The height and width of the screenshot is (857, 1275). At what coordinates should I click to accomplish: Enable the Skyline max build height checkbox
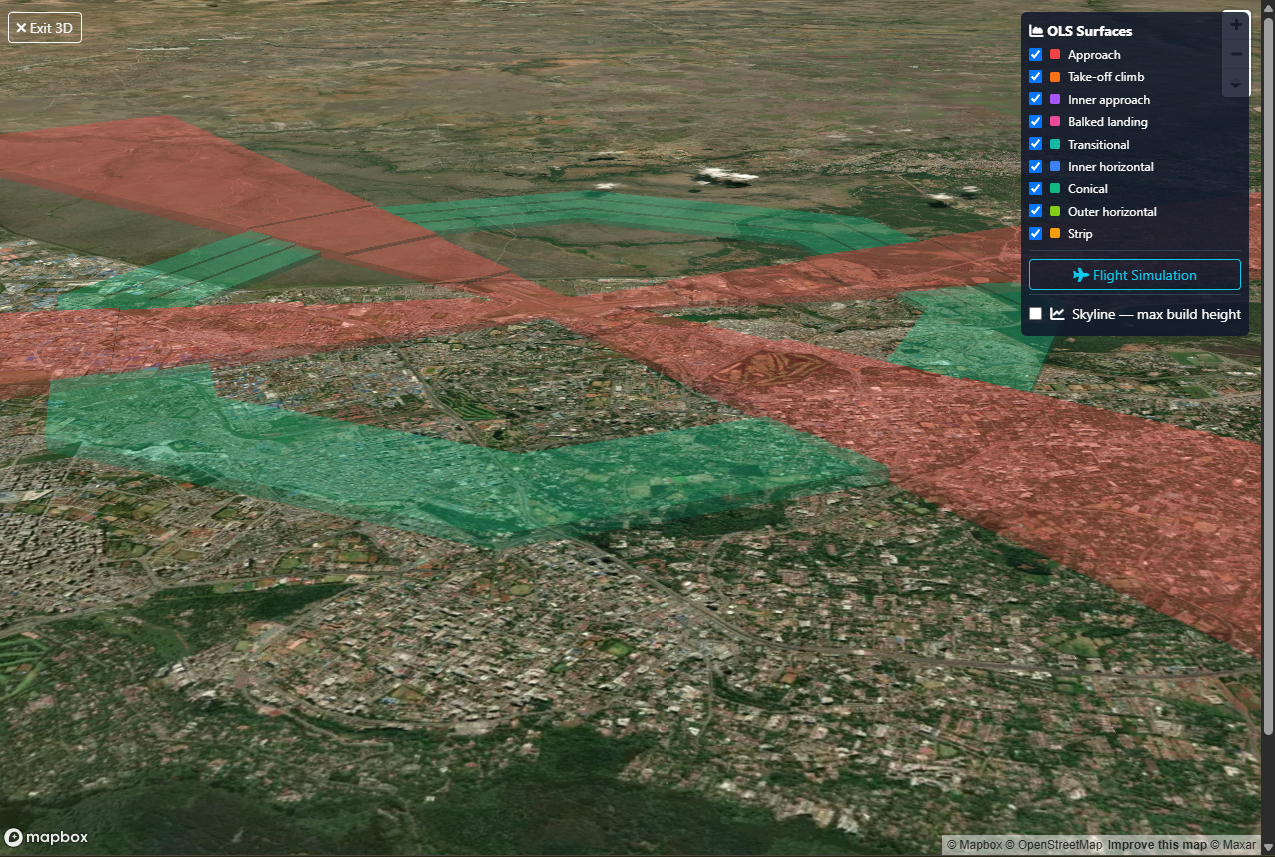1036,314
